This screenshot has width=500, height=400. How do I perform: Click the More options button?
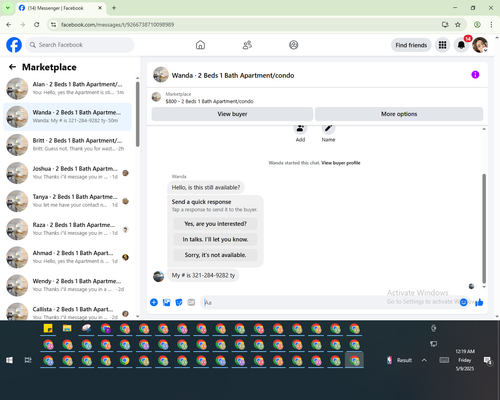click(399, 114)
